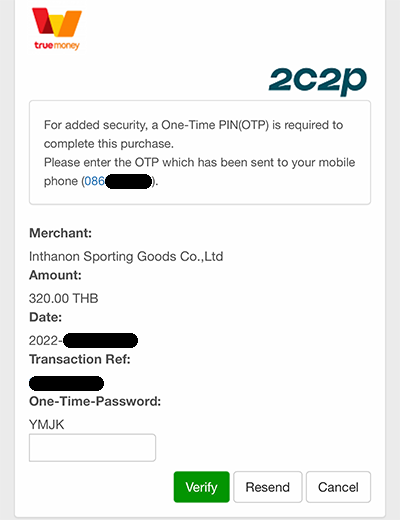Click the blue 086 phone number link
The width and height of the screenshot is (400, 520).
pos(94,181)
